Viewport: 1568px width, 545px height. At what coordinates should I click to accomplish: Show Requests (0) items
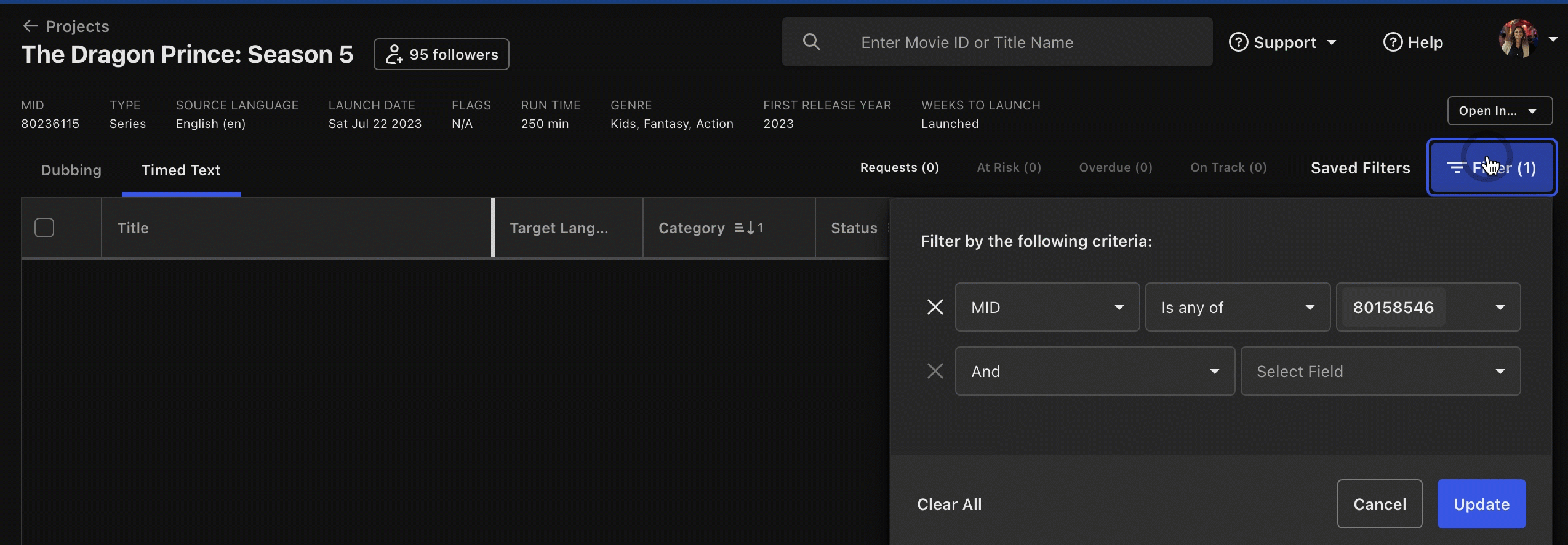click(899, 167)
